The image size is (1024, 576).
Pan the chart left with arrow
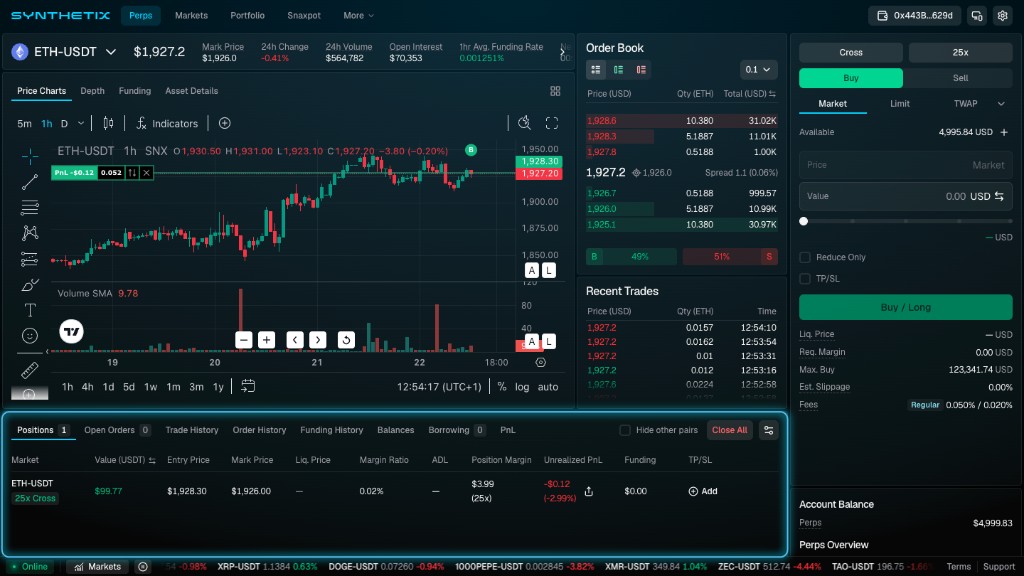pos(295,340)
